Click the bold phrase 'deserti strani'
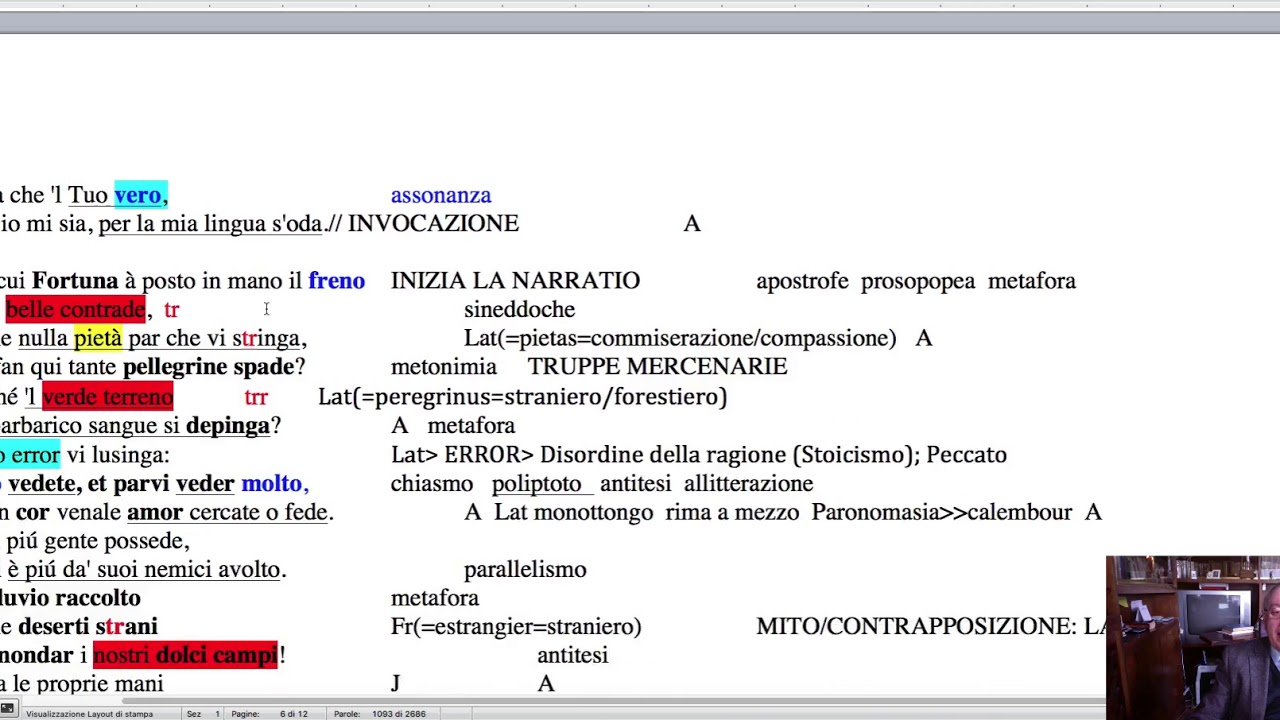Viewport: 1280px width, 720px height. [x=88, y=627]
